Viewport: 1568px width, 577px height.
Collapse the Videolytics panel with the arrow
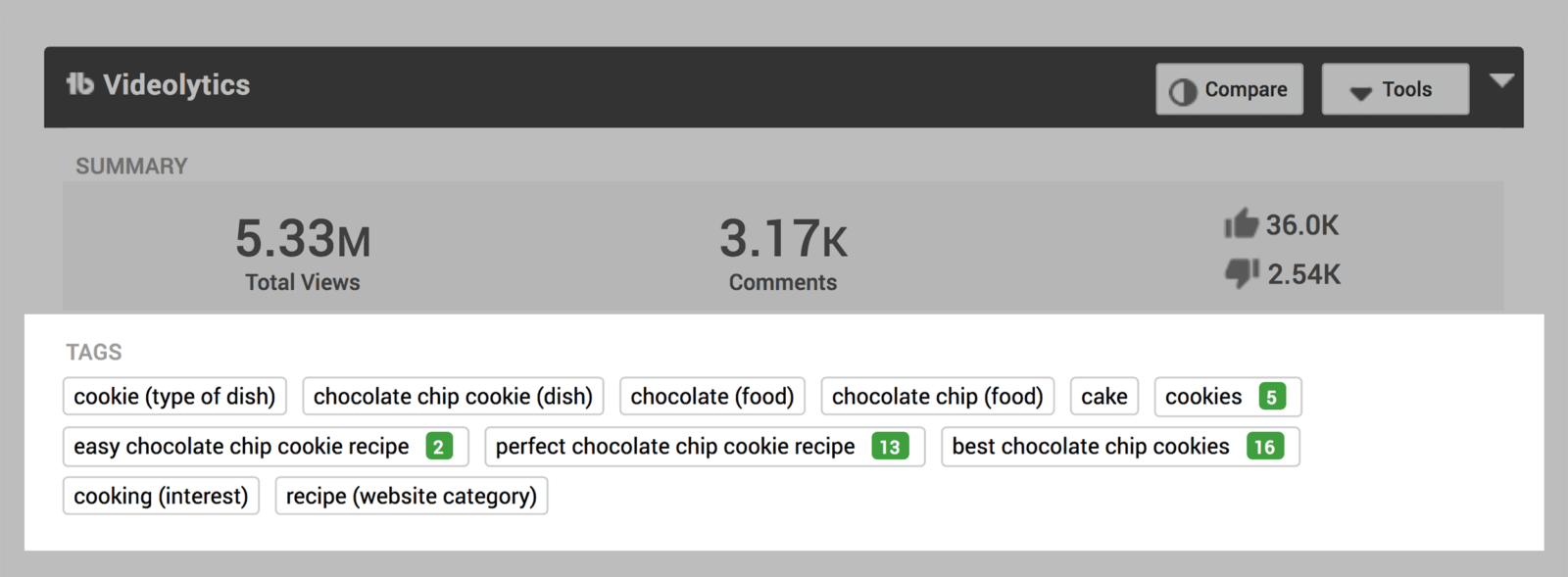click(x=1501, y=80)
